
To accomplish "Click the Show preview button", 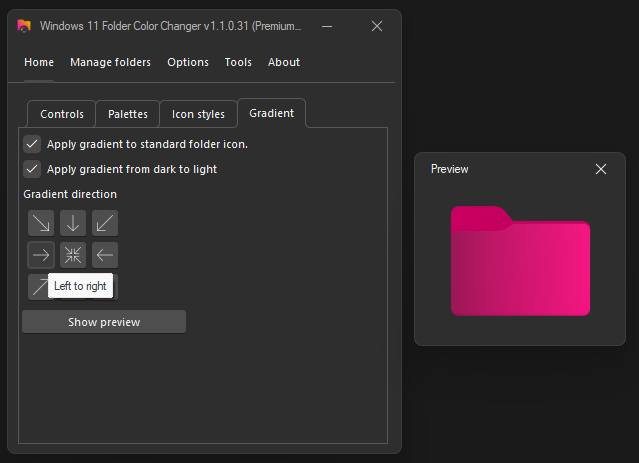I will pyautogui.click(x=104, y=322).
